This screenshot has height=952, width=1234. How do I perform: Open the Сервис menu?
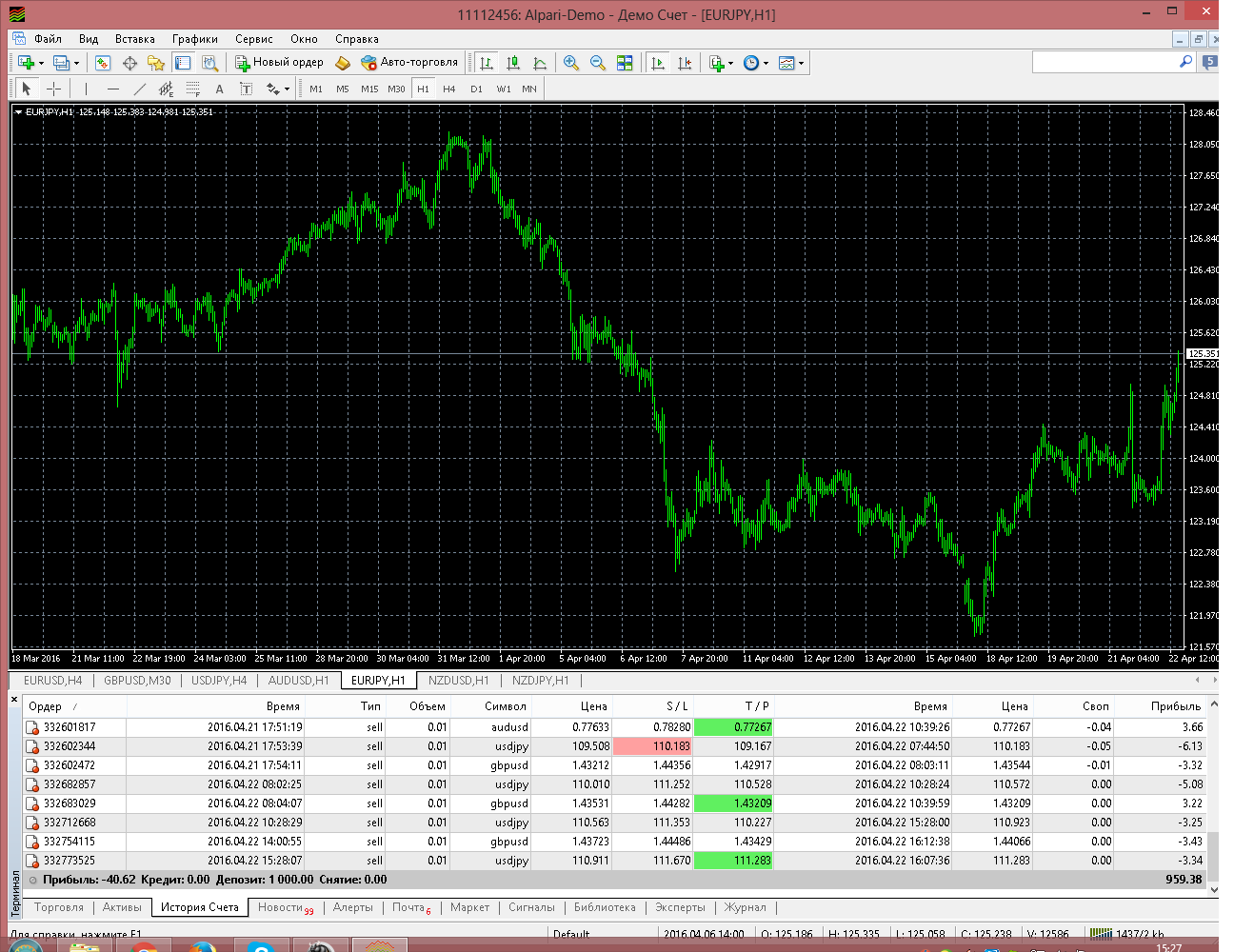pos(254,39)
